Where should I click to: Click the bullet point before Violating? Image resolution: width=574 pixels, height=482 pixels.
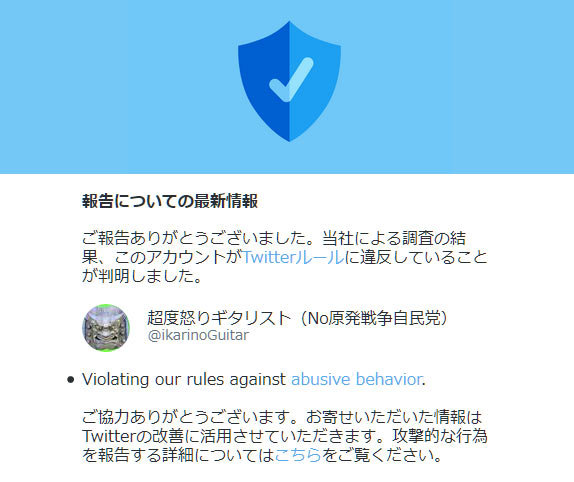click(71, 380)
